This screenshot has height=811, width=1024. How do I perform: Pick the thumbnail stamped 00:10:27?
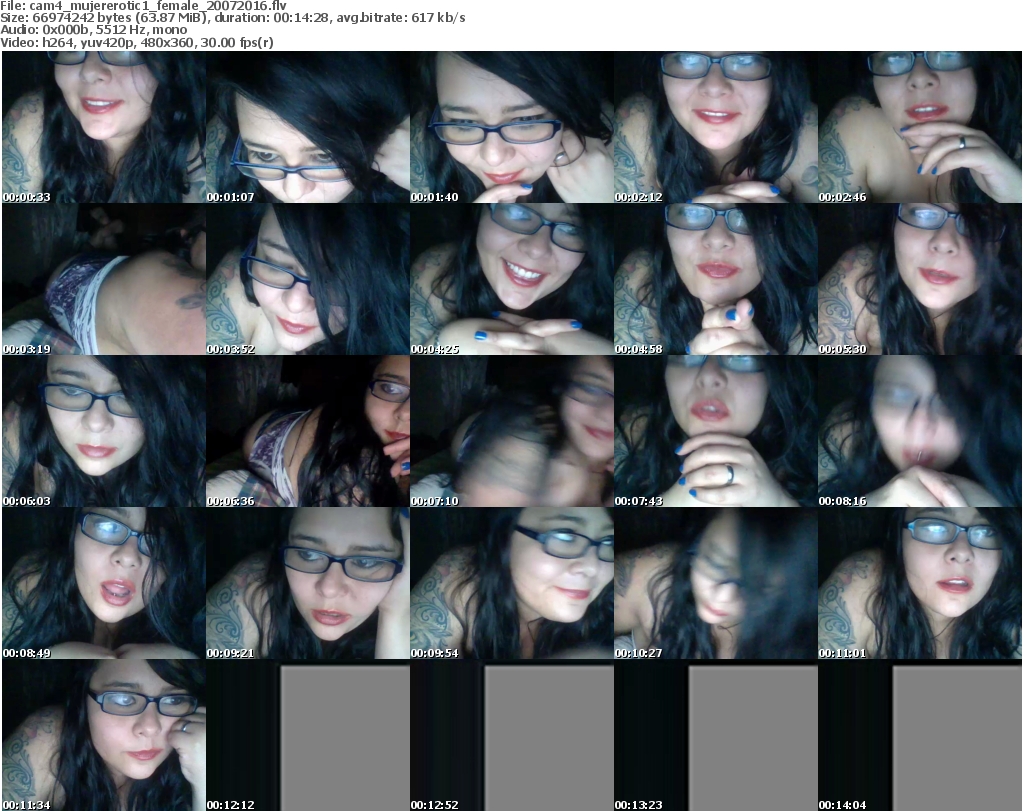click(716, 584)
